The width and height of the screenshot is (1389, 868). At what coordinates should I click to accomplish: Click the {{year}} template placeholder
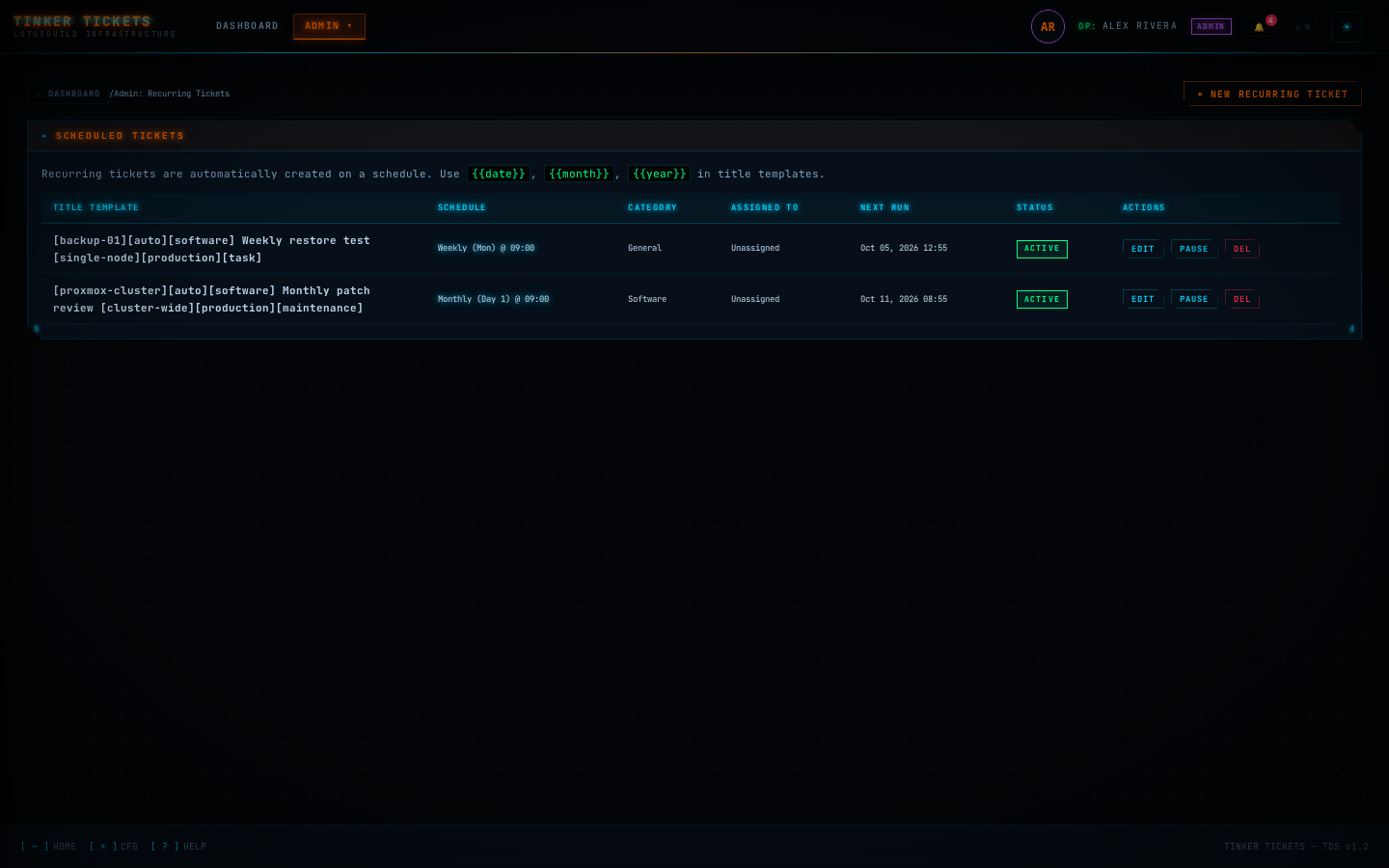point(660,174)
